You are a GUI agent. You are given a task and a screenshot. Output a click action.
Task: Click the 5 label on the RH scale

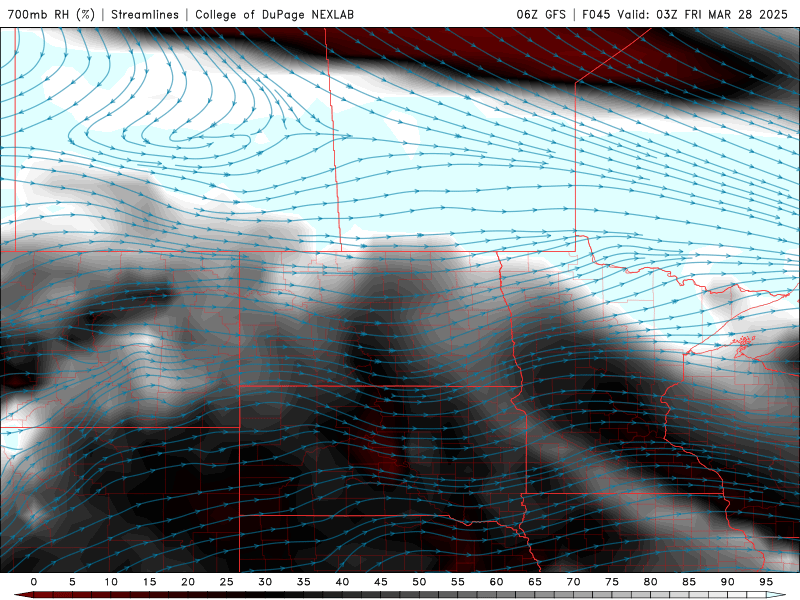pyautogui.click(x=72, y=582)
